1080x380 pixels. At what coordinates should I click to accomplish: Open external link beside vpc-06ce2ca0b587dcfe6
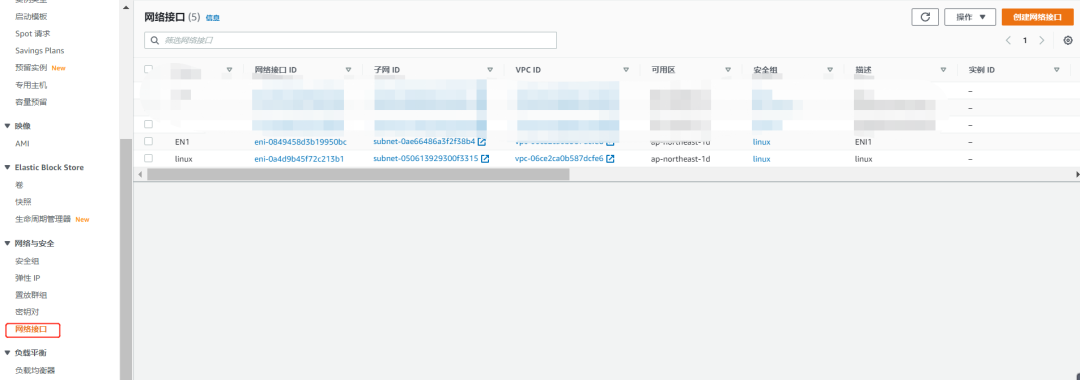click(610, 159)
